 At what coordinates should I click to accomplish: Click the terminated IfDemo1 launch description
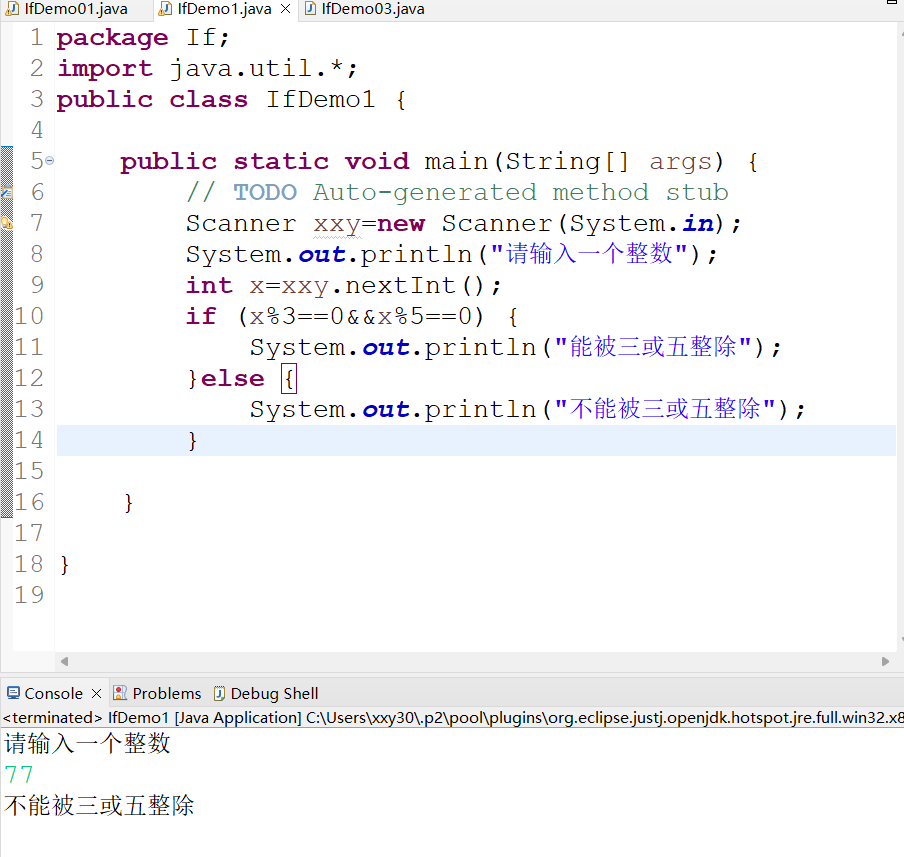(452, 717)
